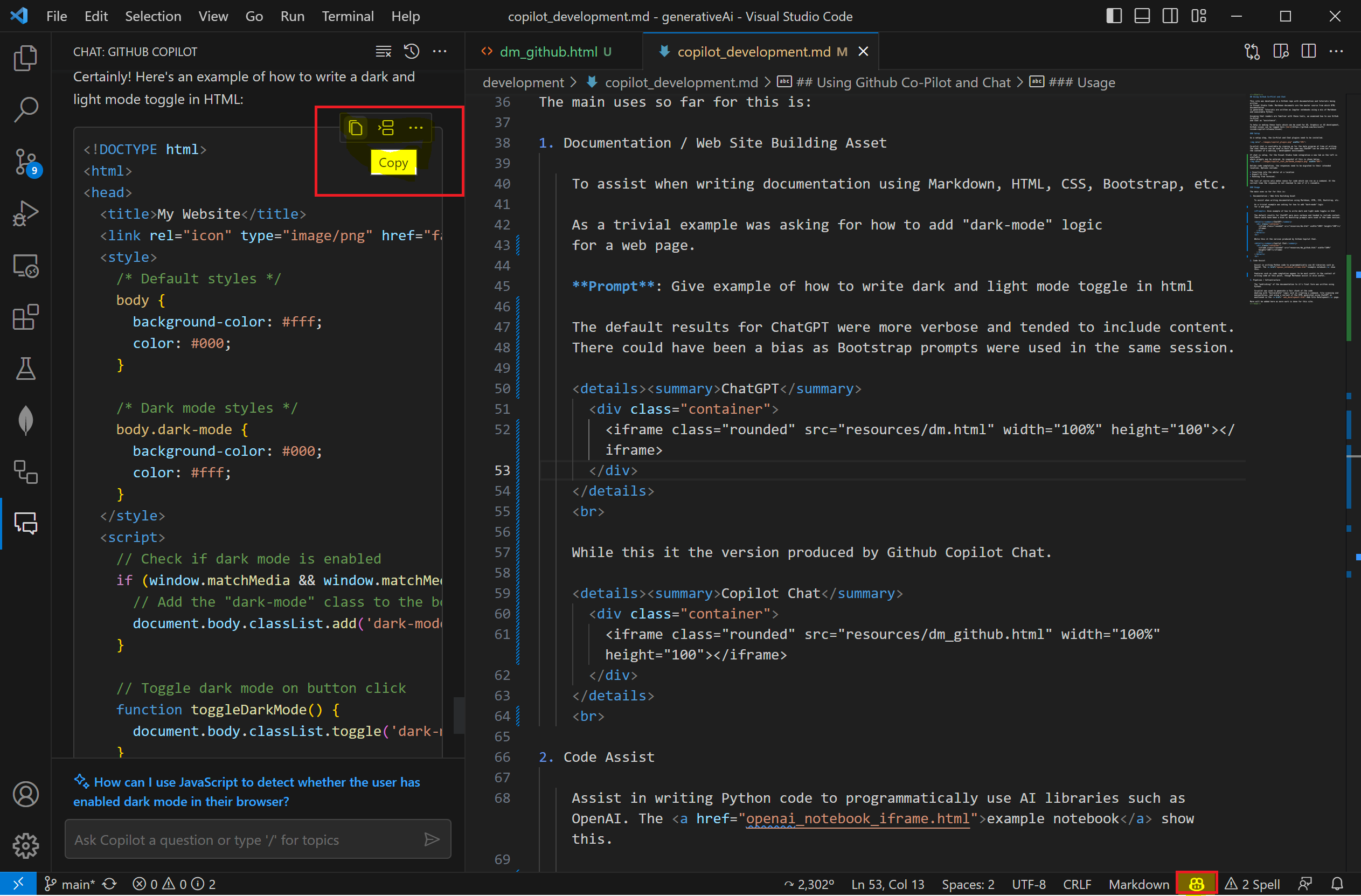Open the 2,302° status bar item

tap(809, 885)
